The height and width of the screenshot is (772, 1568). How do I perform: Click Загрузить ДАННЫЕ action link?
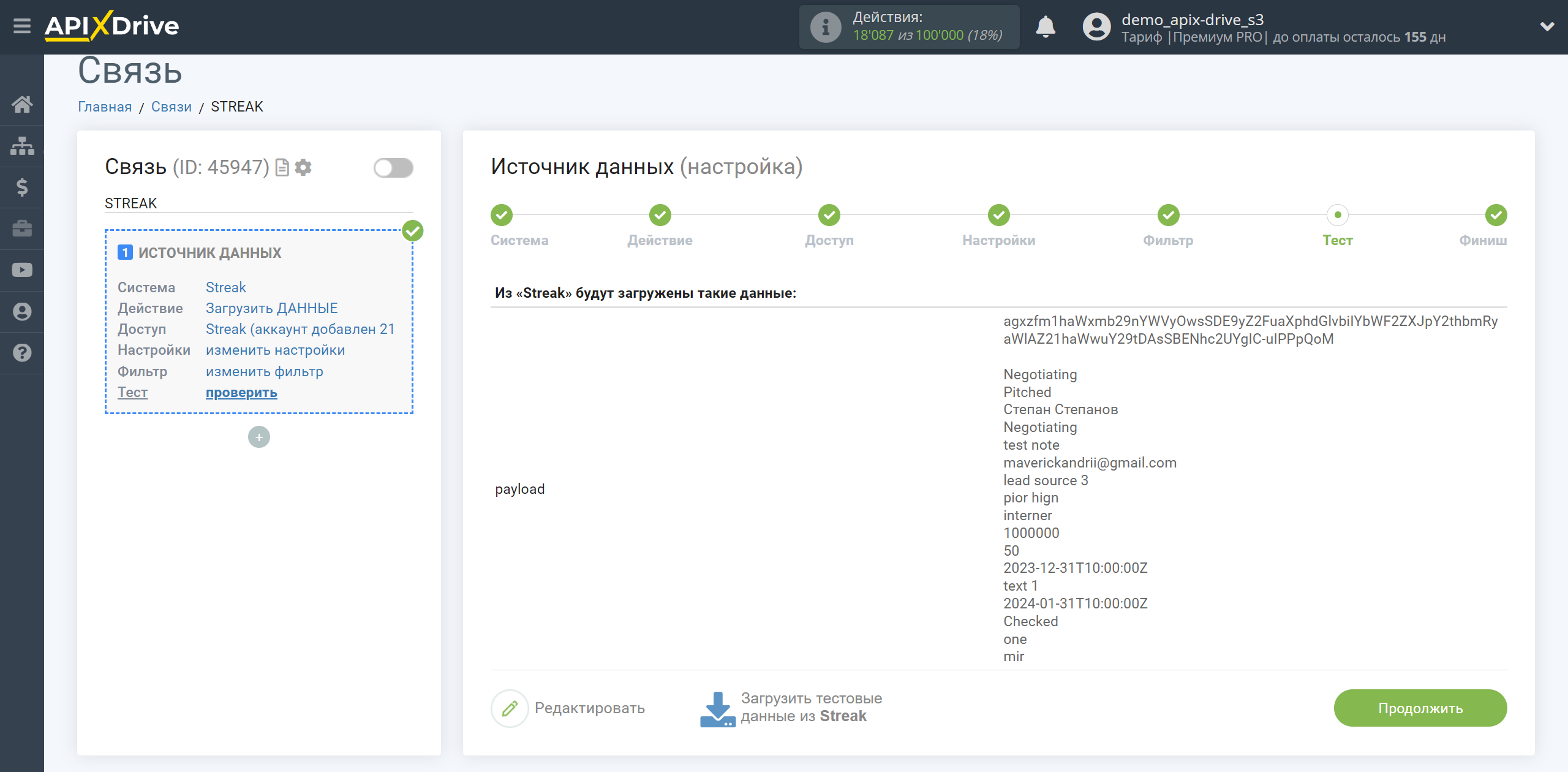coord(271,308)
